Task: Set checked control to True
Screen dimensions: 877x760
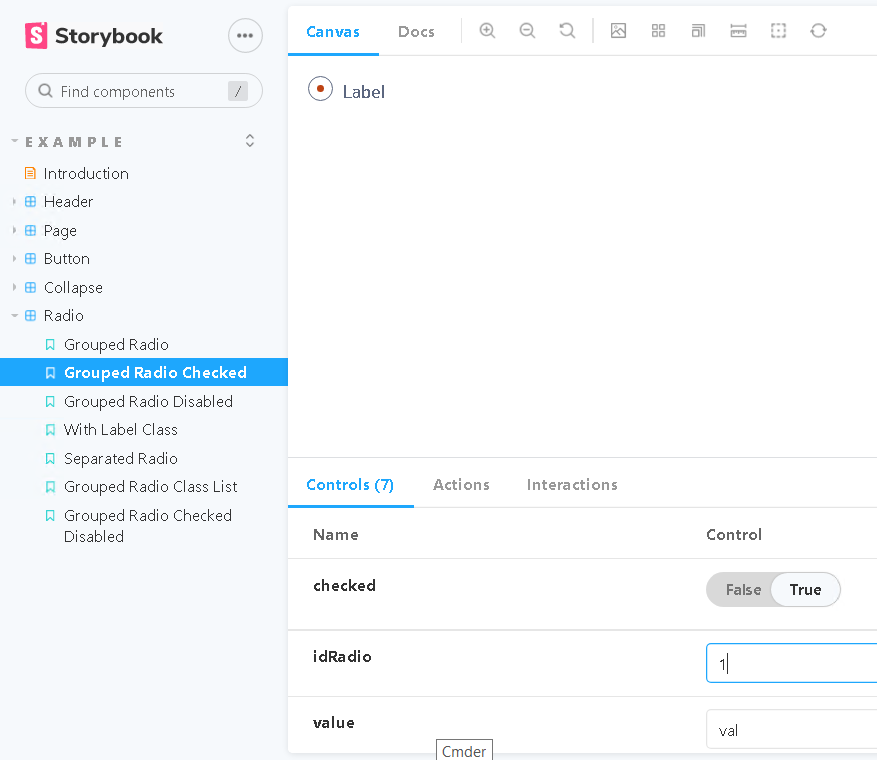Action: (804, 589)
